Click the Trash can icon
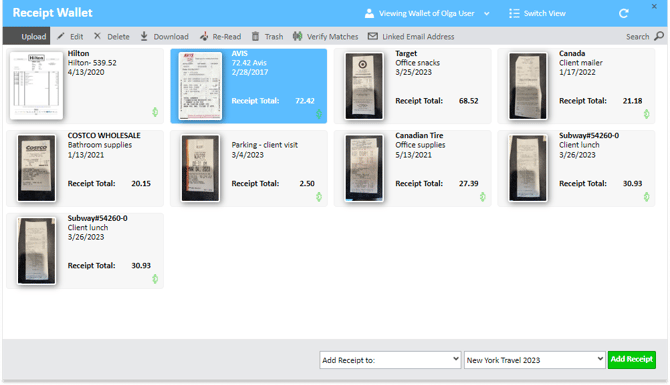Screen dimensions: 670x385 (x=256, y=36)
